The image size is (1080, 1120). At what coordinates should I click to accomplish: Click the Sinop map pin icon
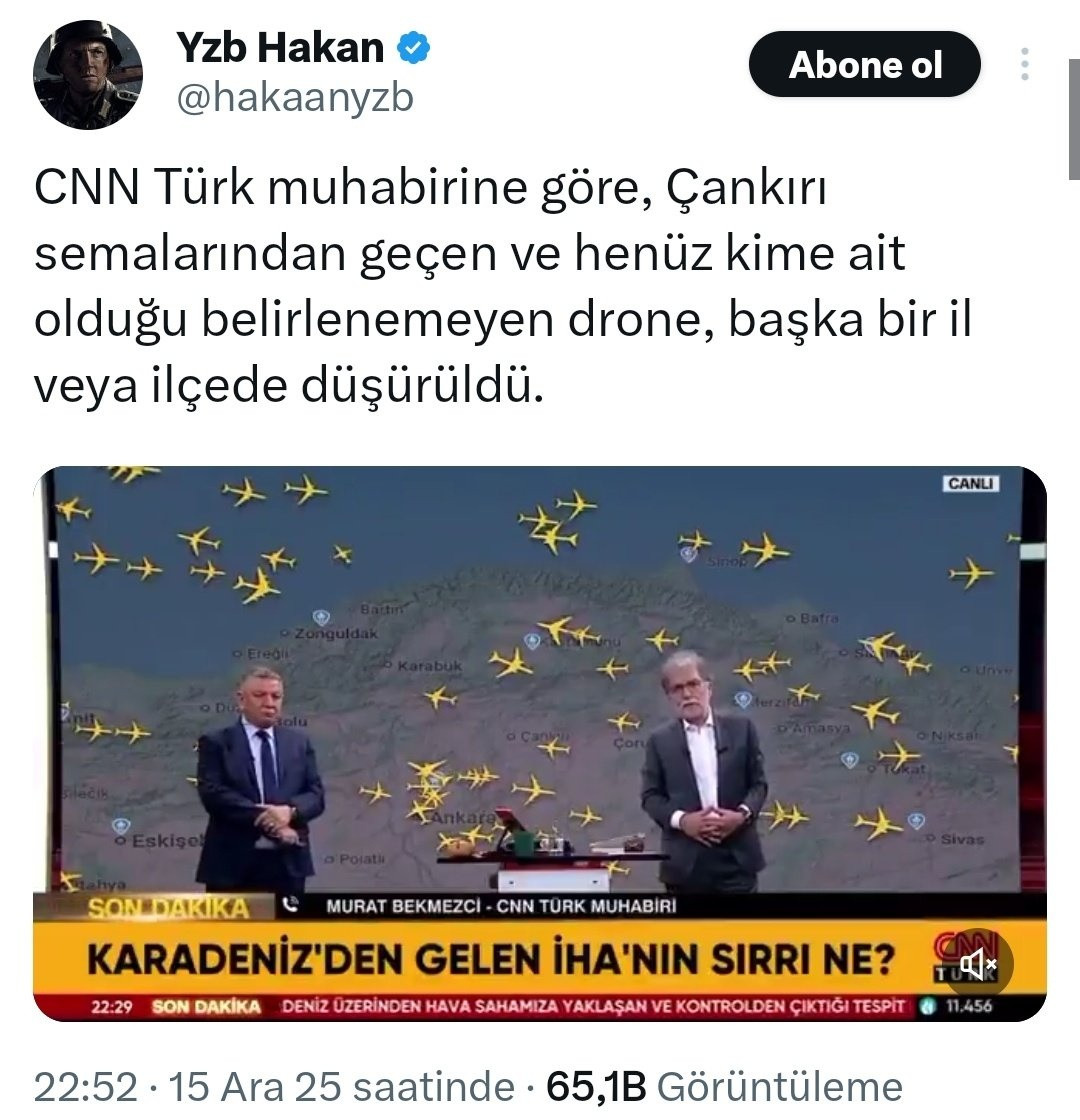pos(689,554)
